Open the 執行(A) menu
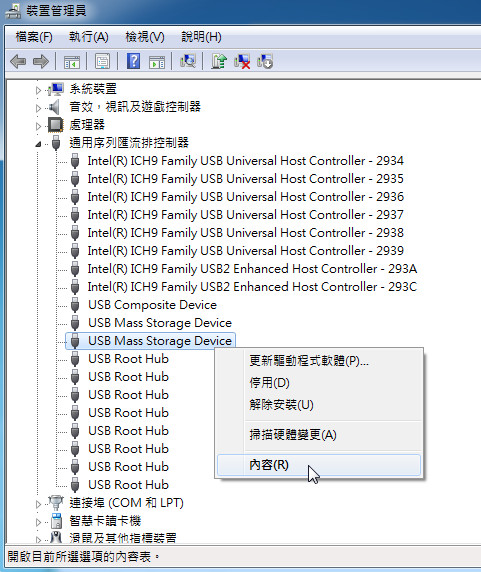This screenshot has height=572, width=481. point(89,37)
